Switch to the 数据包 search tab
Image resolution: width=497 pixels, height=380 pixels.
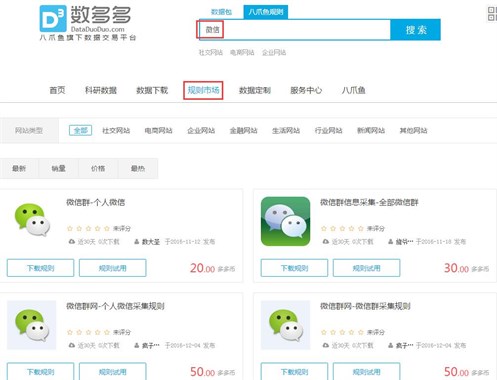[x=221, y=12]
